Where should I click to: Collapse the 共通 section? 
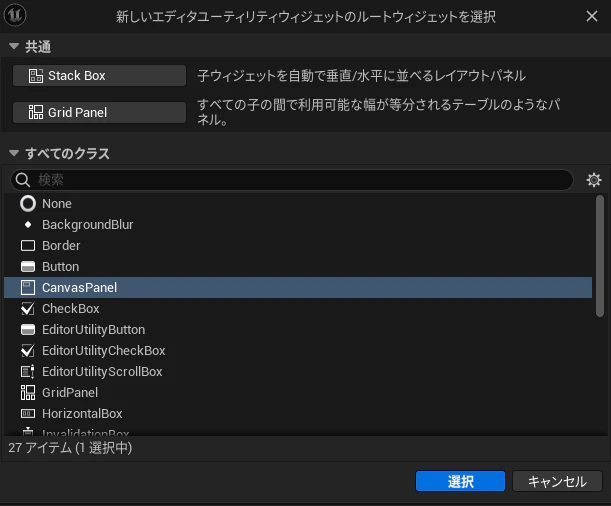click(14, 46)
